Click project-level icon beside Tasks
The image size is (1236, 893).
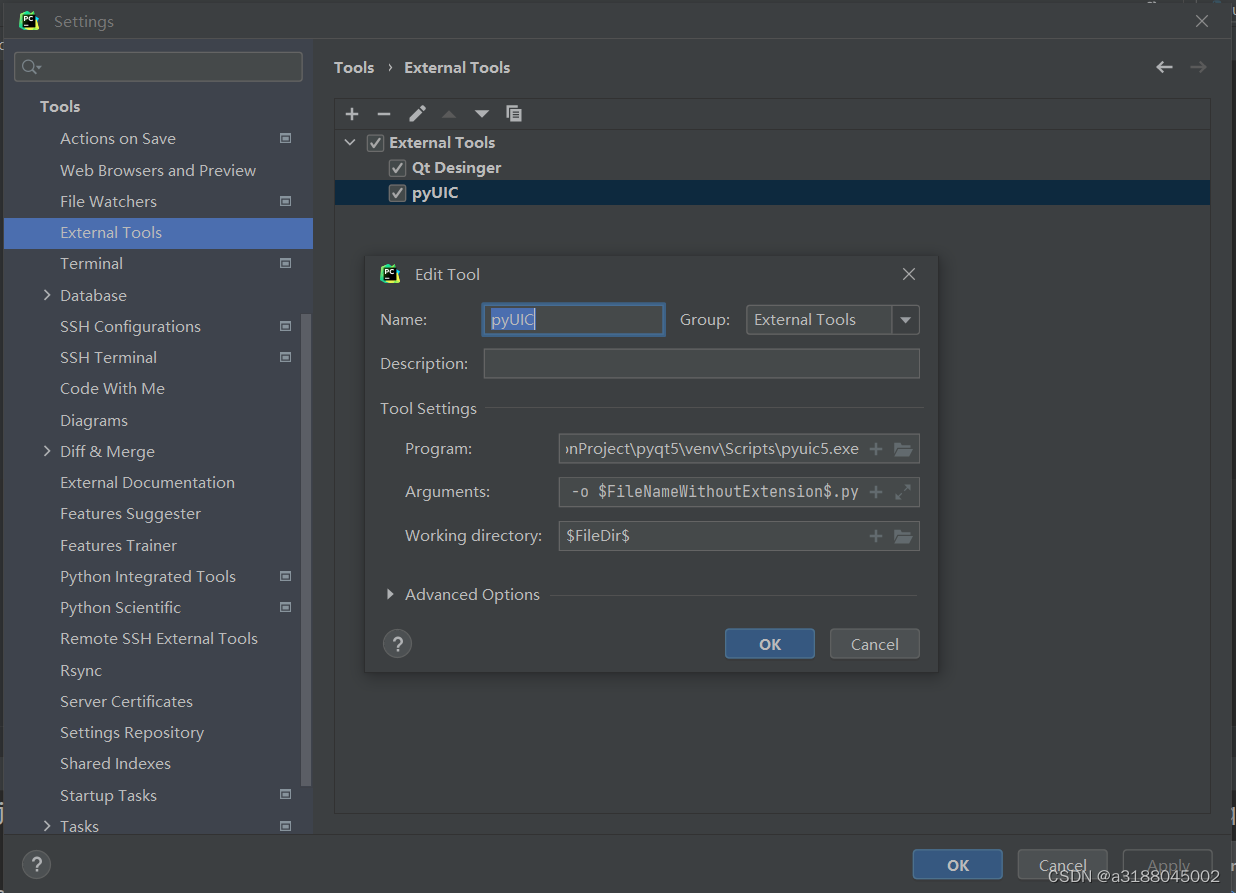[x=286, y=826]
